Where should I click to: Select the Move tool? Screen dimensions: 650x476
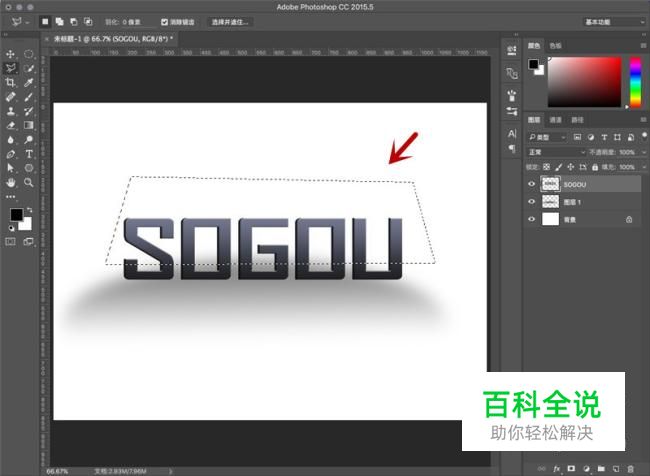[x=10, y=54]
